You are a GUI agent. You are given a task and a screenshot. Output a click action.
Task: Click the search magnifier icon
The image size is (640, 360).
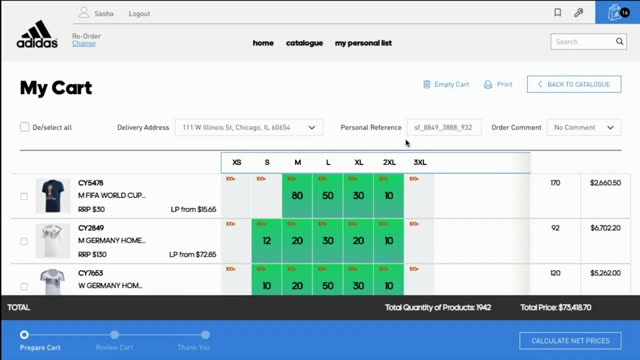(620, 42)
